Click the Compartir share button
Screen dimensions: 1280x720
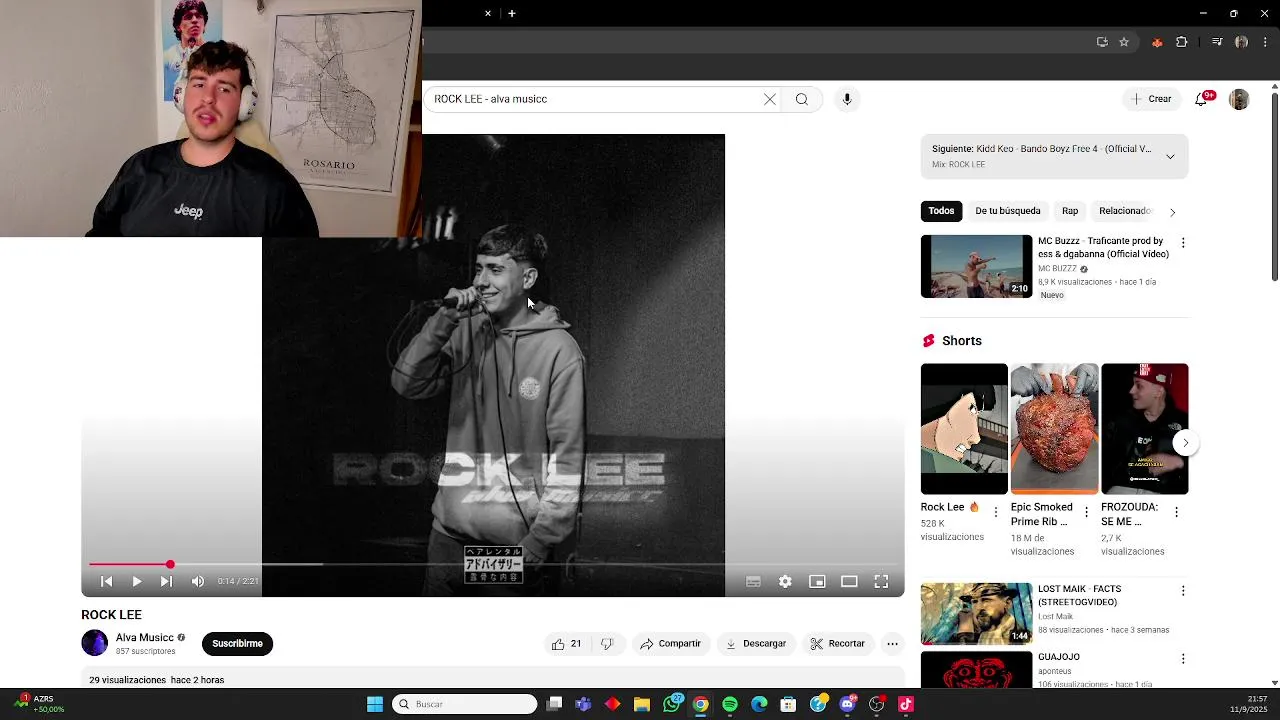[670, 644]
